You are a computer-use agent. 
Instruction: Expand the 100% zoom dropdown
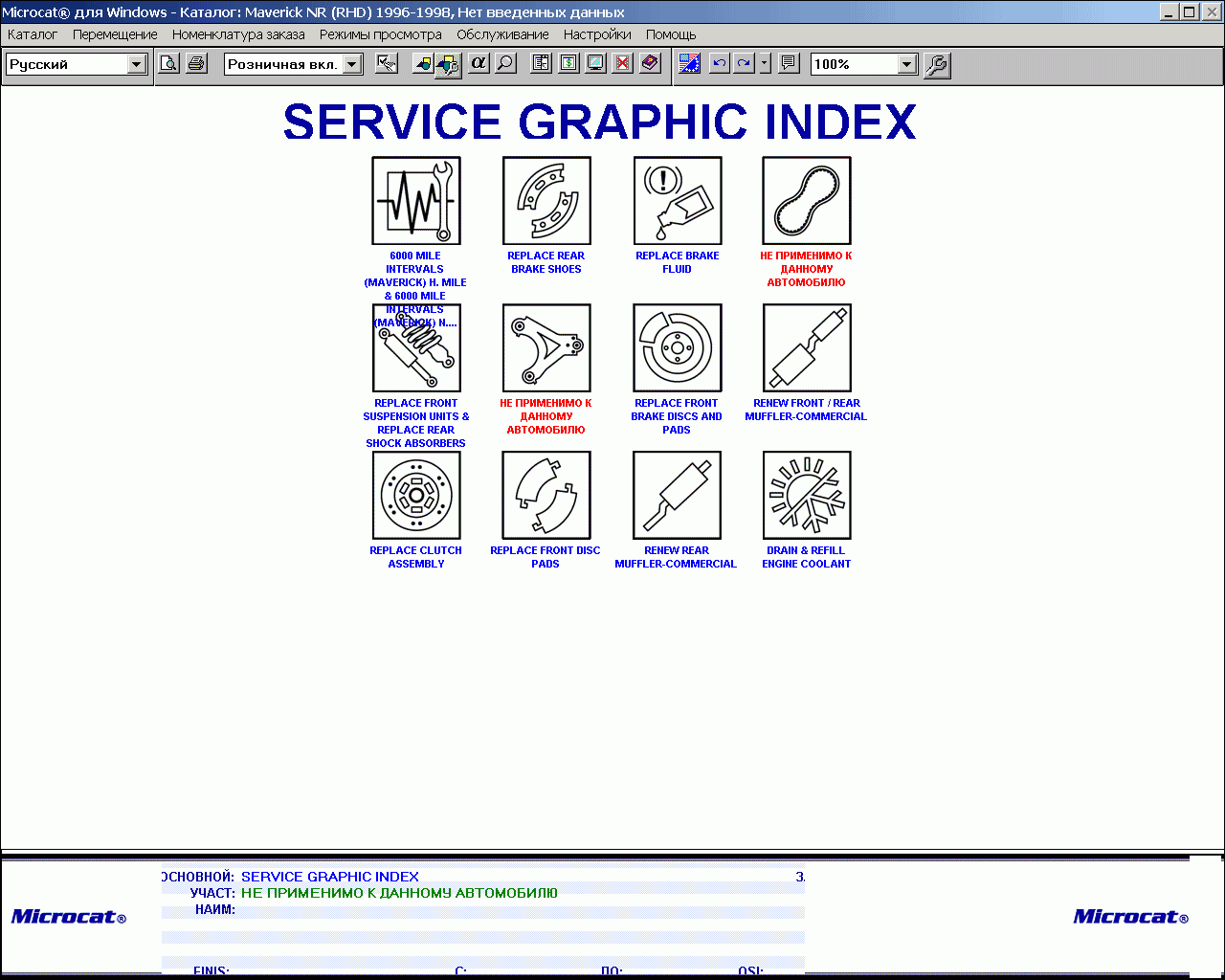pos(907,64)
